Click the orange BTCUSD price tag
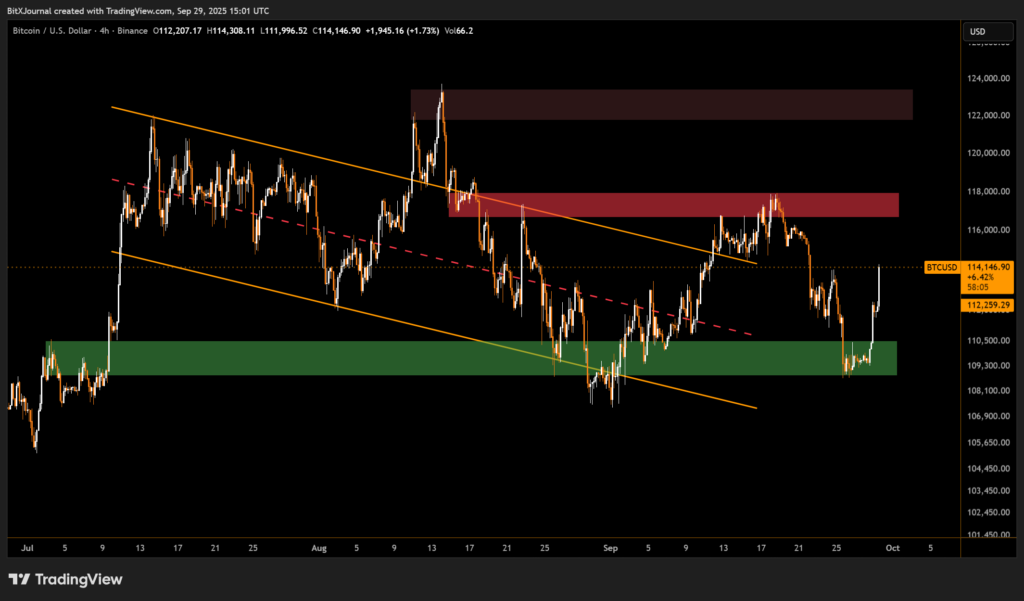This screenshot has height=601, width=1024. [x=941, y=267]
